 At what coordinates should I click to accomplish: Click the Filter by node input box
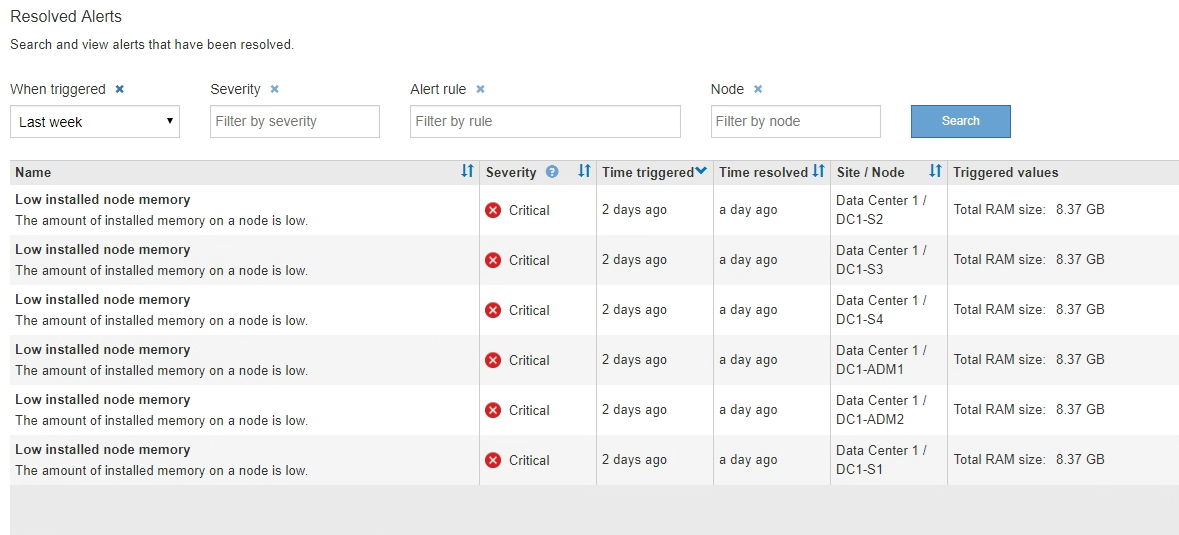coord(795,122)
